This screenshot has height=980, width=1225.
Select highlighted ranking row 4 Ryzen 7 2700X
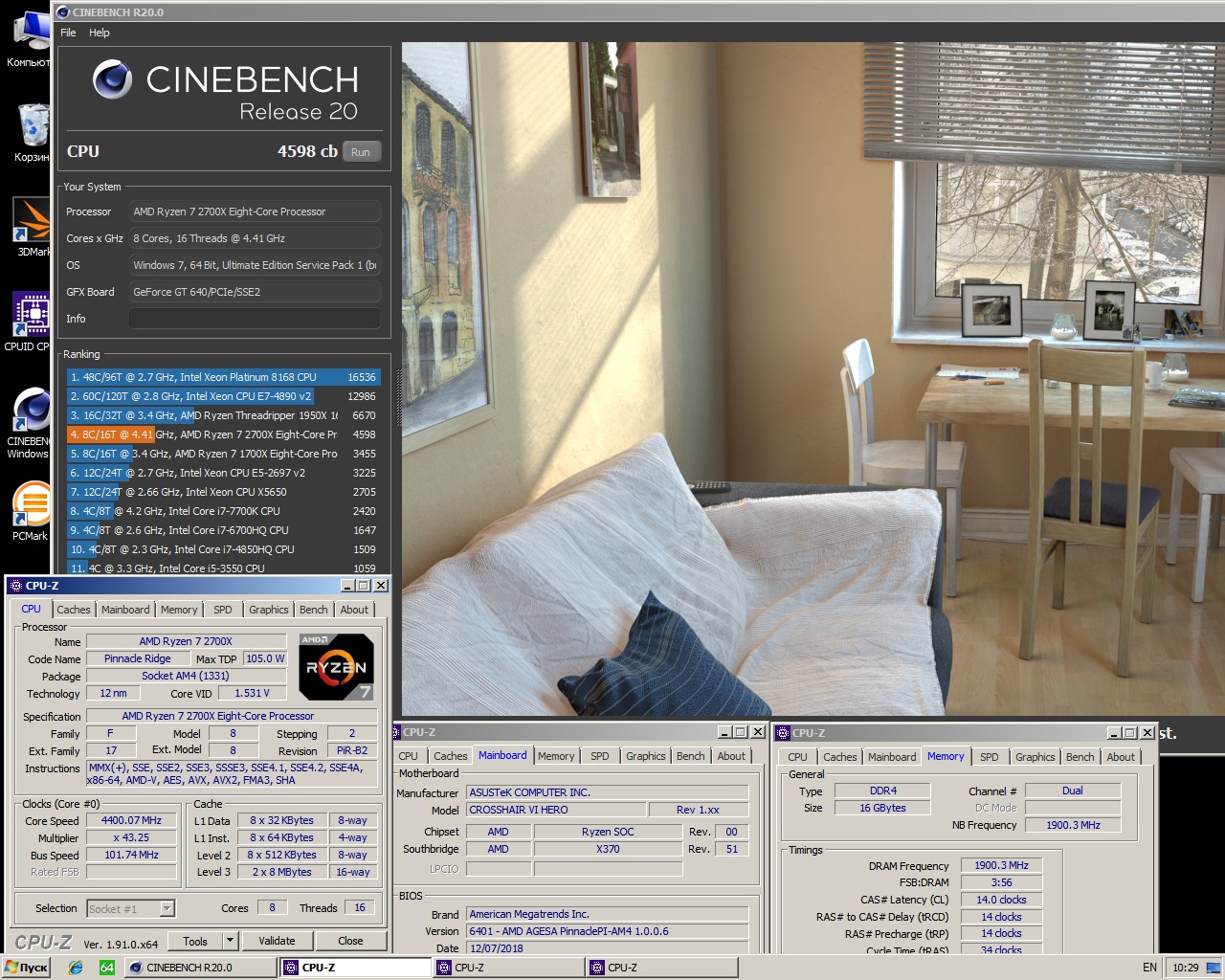(x=223, y=434)
